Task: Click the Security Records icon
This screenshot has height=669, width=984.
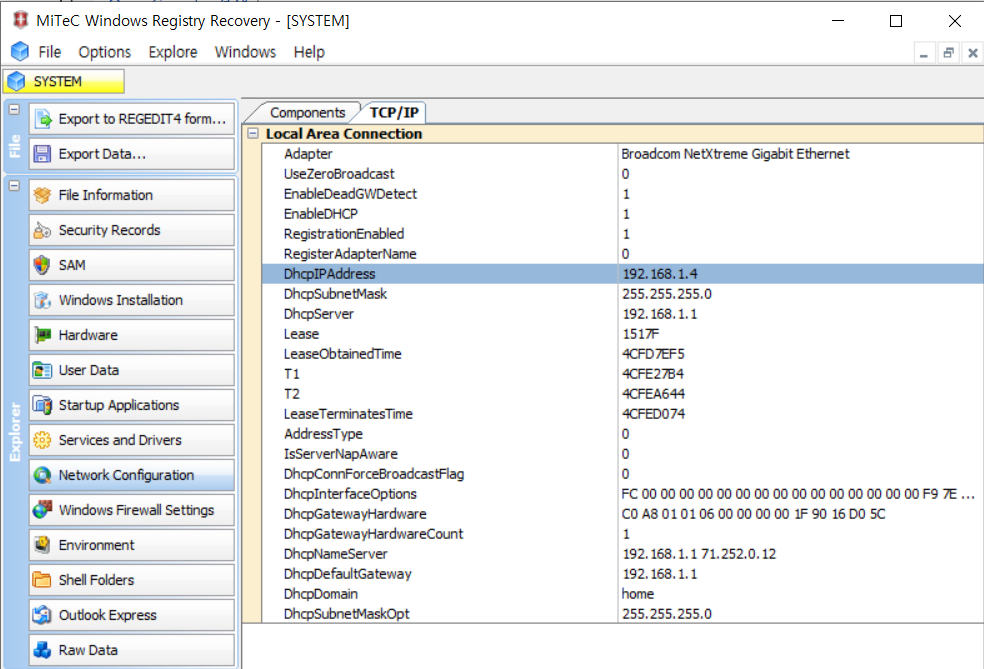Action: 43,230
